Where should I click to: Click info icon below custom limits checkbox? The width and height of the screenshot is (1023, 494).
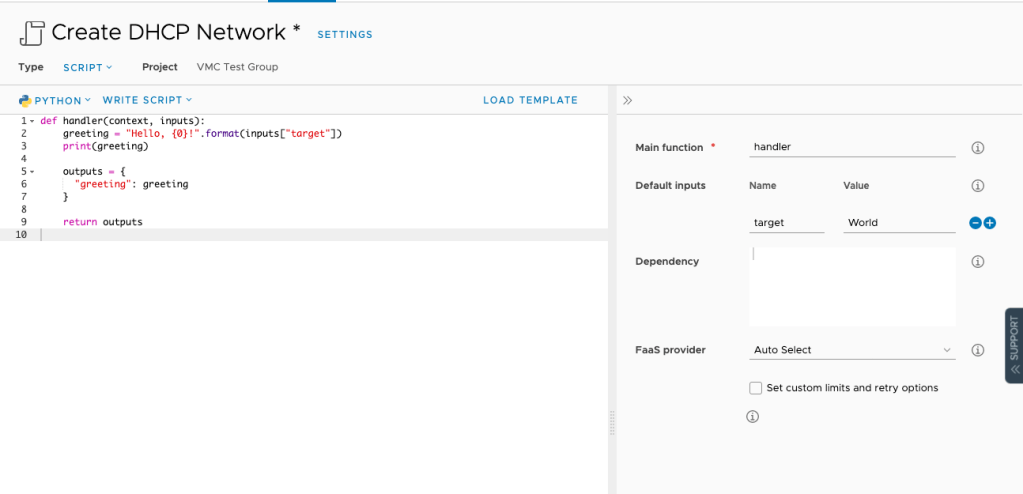coord(753,416)
